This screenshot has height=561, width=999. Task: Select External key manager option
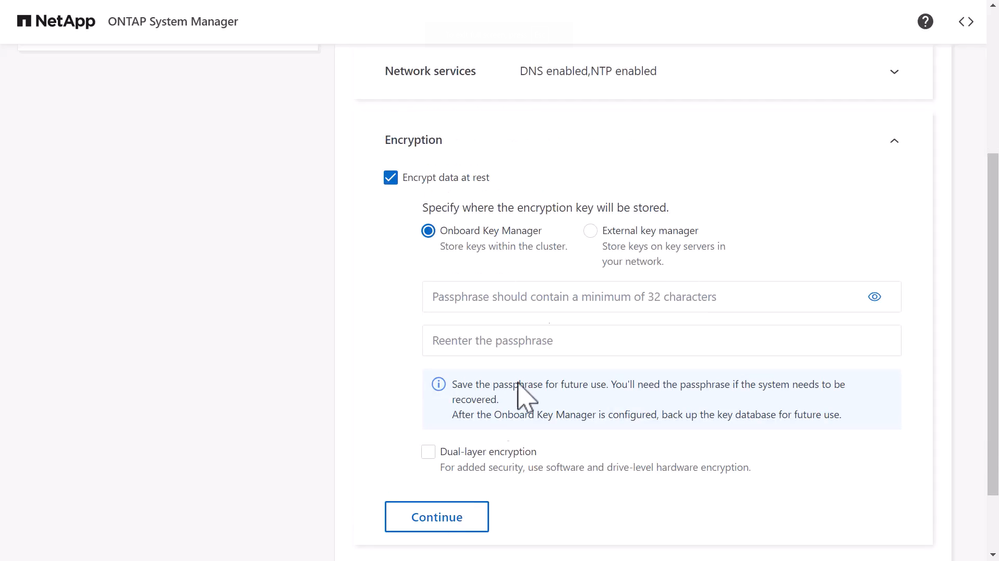pyautogui.click(x=590, y=231)
